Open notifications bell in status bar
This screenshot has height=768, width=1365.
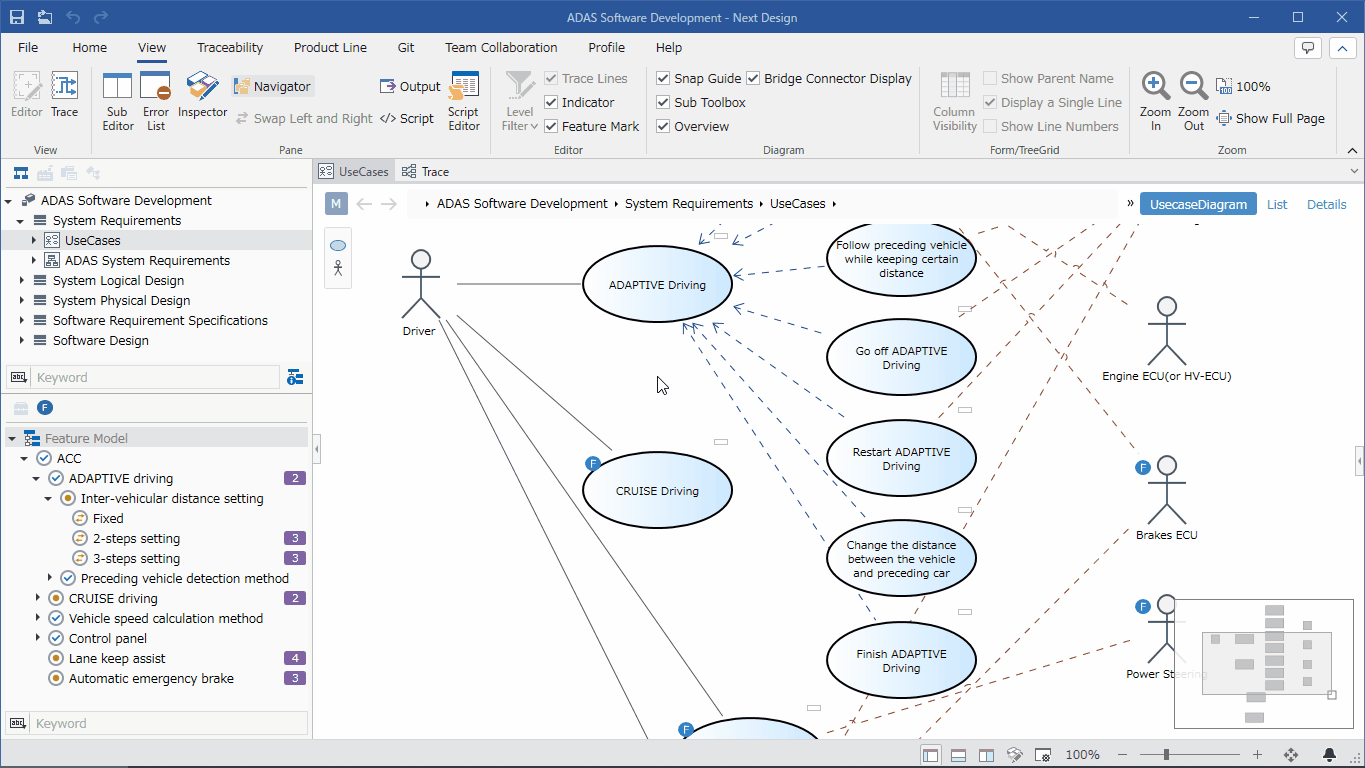pyautogui.click(x=1329, y=755)
